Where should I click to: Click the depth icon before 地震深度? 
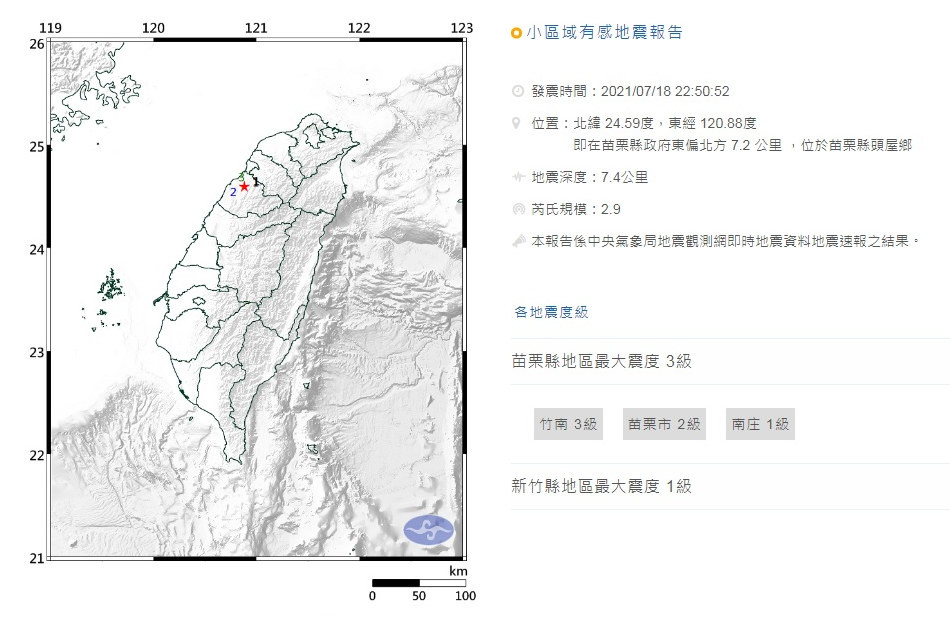(x=517, y=176)
